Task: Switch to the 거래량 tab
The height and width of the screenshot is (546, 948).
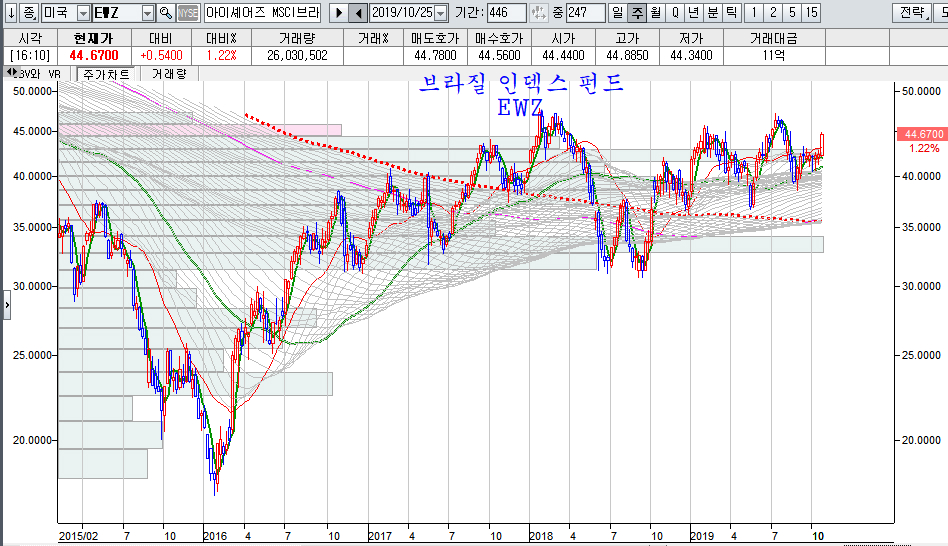Action: 169,74
